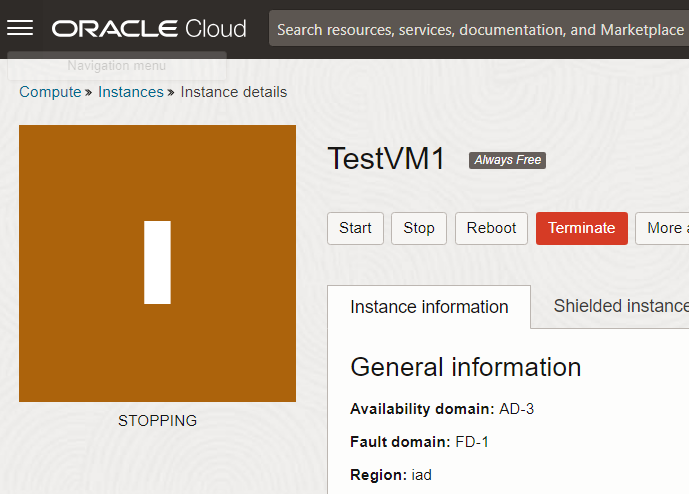Screen dimensions: 689x494
Task: Expand the More actions dropdown
Action: 662,228
